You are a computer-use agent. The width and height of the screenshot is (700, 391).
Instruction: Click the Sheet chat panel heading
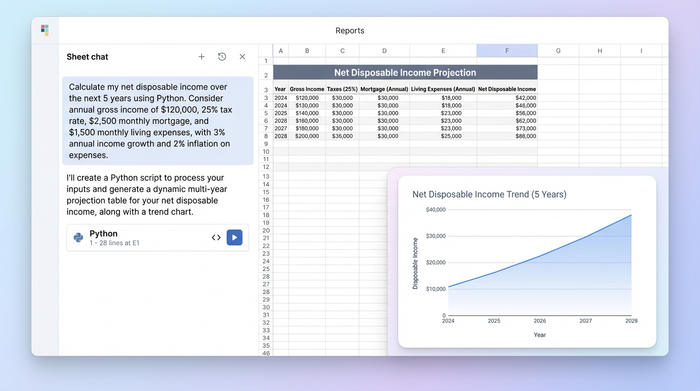tap(88, 57)
